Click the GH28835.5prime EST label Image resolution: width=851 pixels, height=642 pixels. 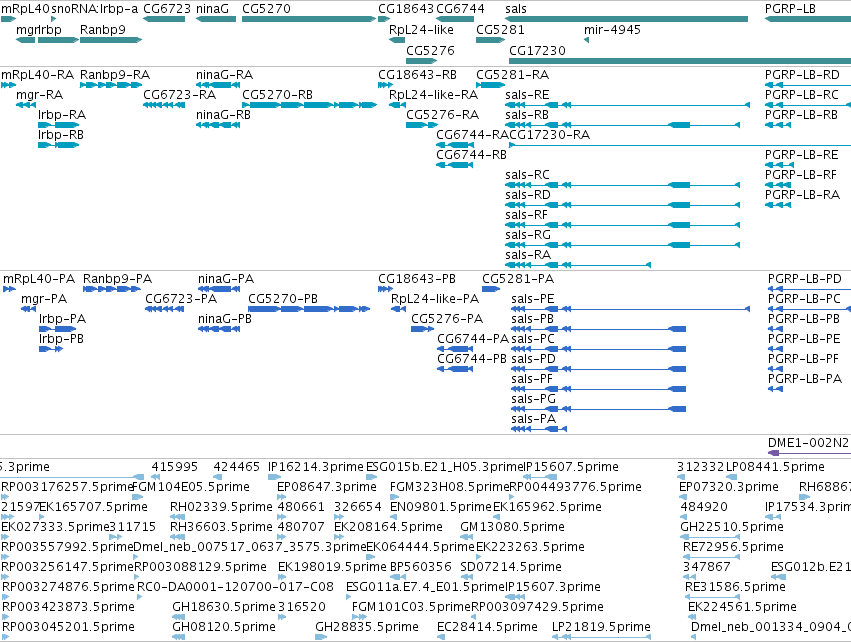(x=367, y=627)
